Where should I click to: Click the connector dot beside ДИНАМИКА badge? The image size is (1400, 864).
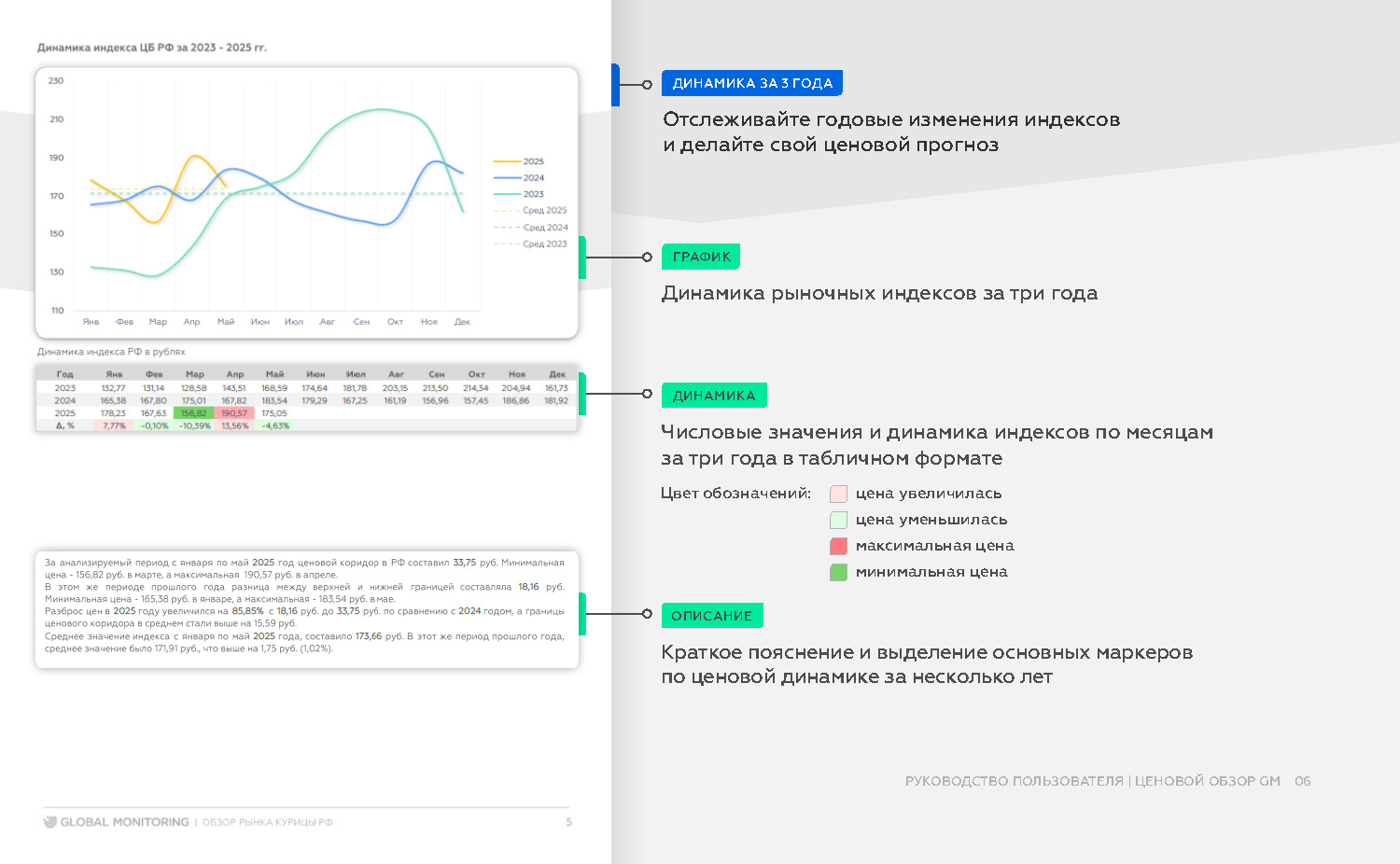(x=648, y=393)
